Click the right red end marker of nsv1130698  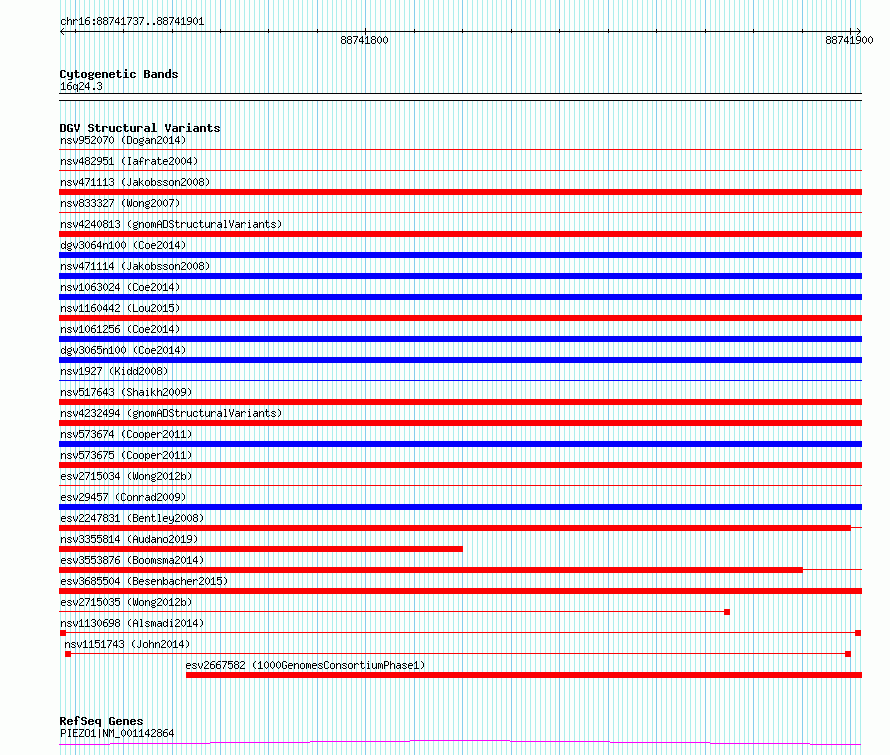click(x=858, y=633)
